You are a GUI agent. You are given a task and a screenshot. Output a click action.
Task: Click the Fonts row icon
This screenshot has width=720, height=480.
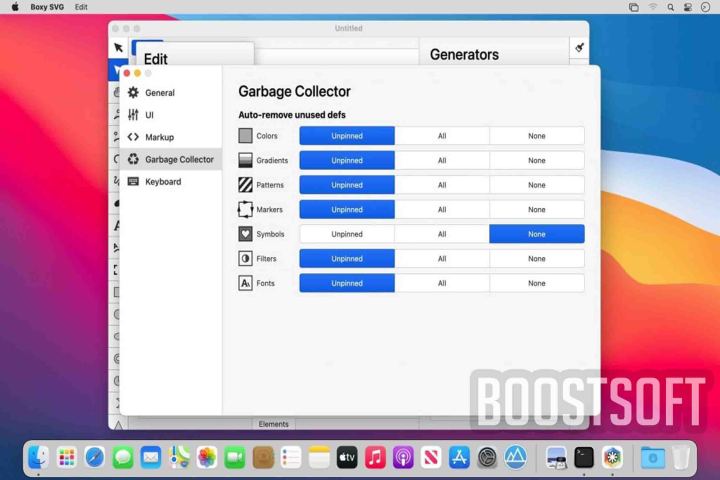245,283
